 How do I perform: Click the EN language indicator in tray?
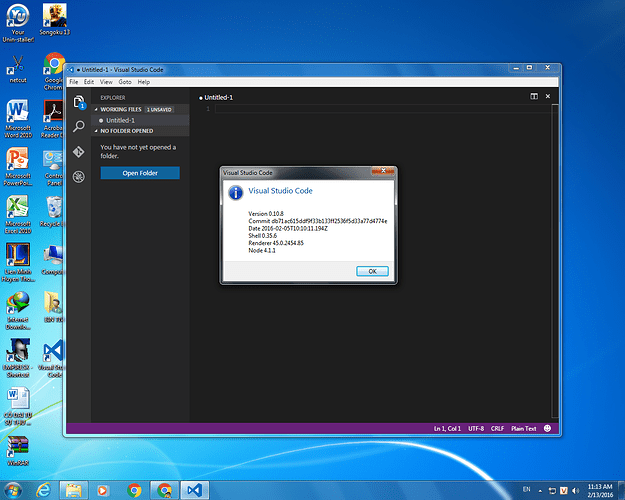[527, 489]
